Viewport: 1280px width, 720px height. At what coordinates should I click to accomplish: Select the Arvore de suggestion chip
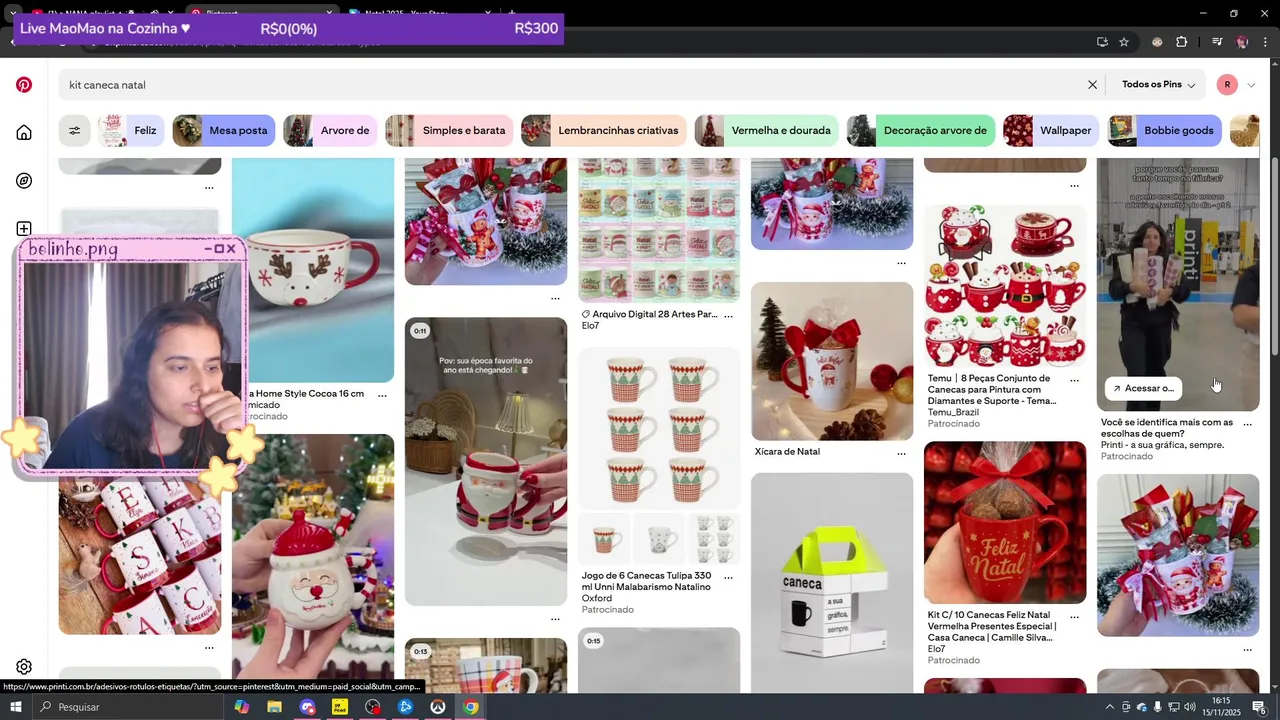click(330, 131)
